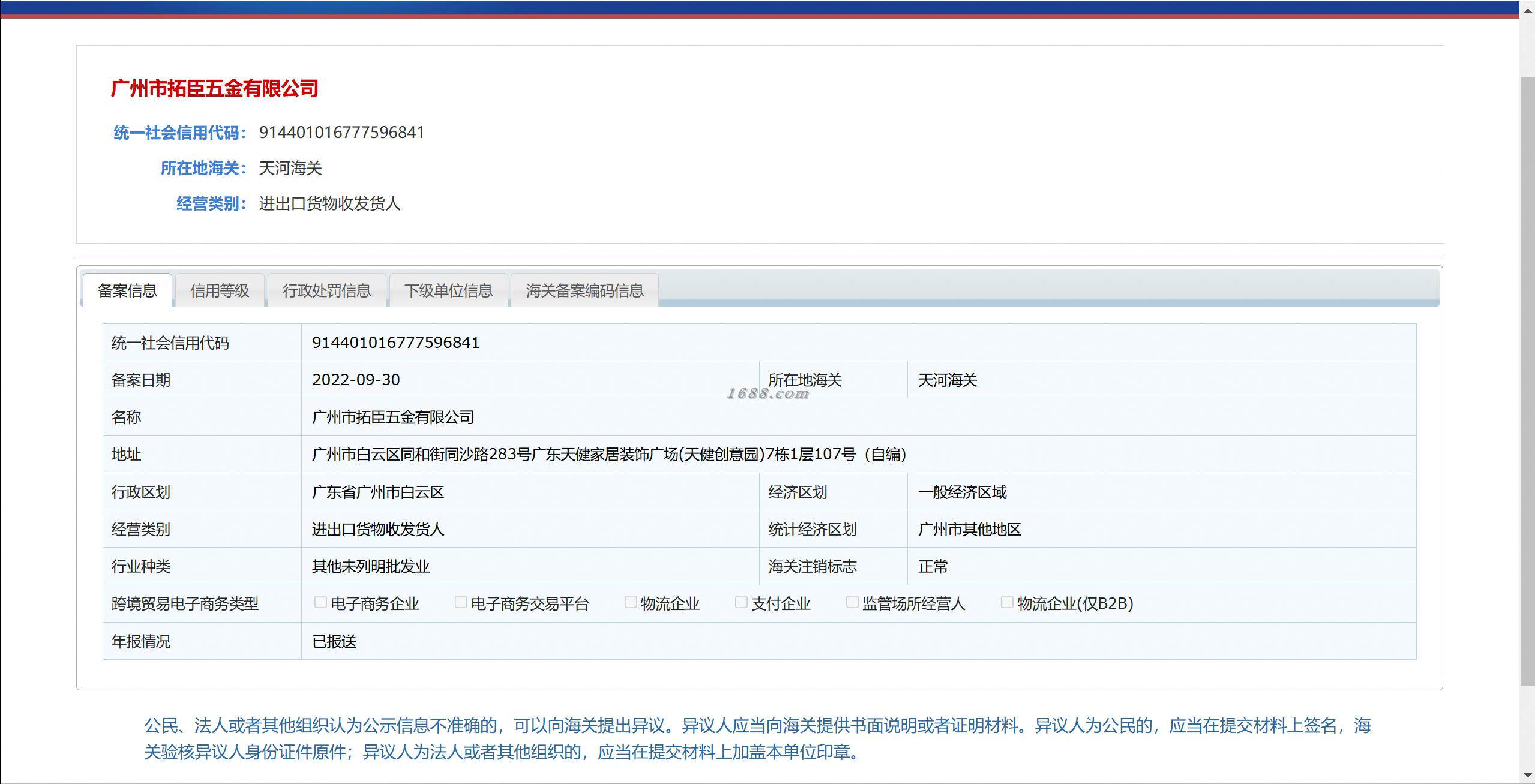Check the 监管场所经营人 checkbox
The height and width of the screenshot is (784, 1535).
pos(852,602)
